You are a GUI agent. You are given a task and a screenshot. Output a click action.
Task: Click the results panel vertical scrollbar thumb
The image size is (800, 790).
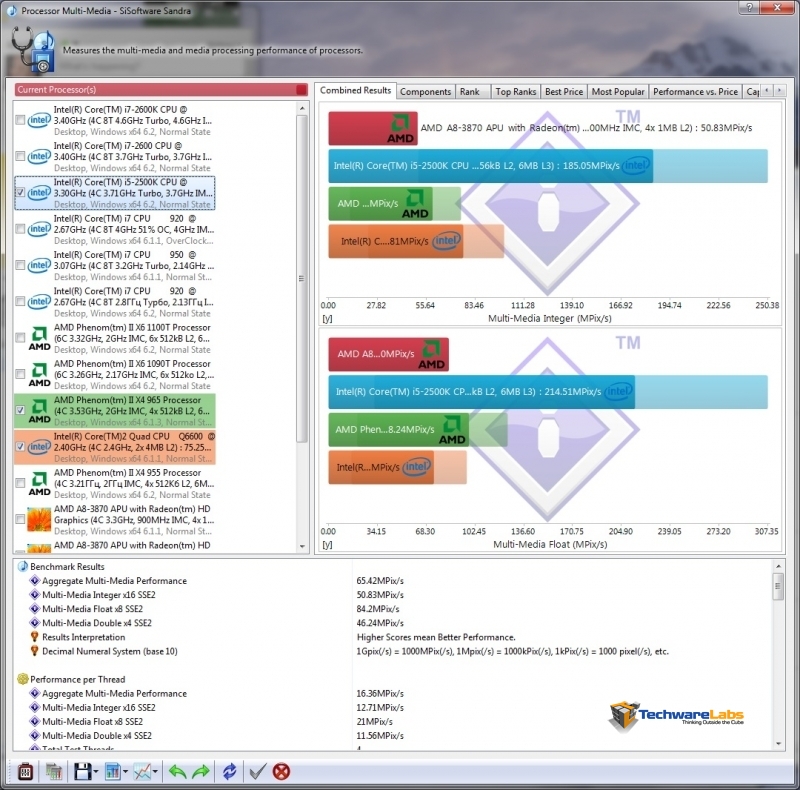pos(778,586)
